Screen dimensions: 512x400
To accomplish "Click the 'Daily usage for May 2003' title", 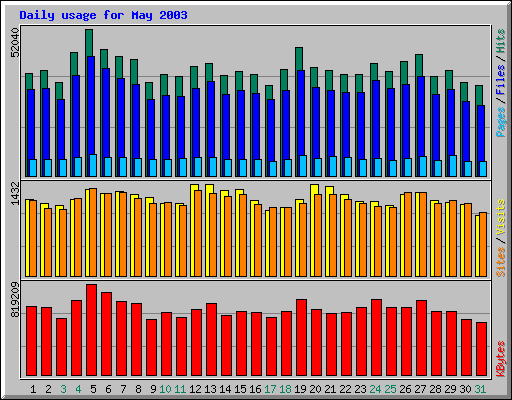I will pos(103,15).
